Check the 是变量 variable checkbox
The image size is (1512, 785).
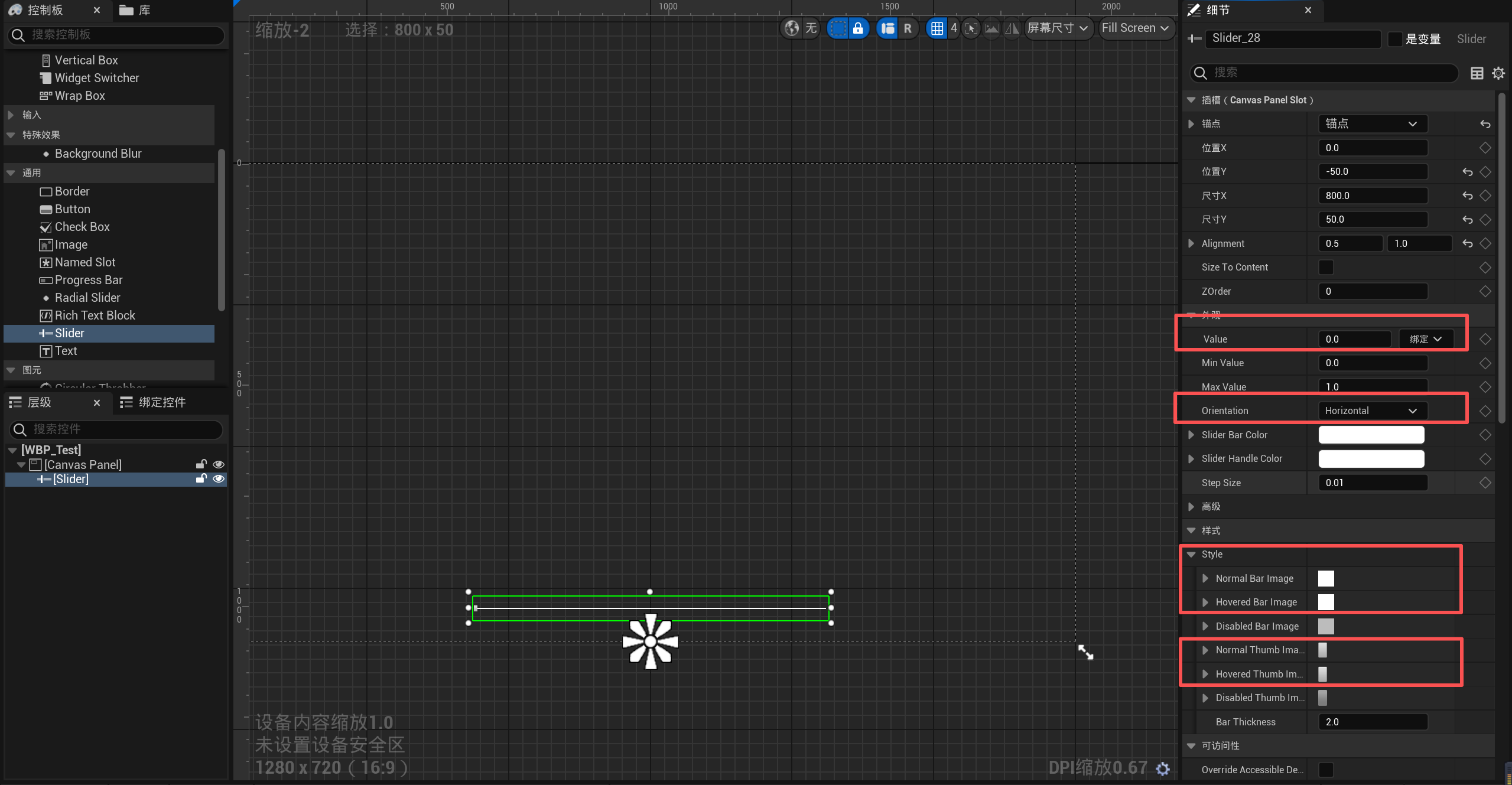coord(1394,39)
